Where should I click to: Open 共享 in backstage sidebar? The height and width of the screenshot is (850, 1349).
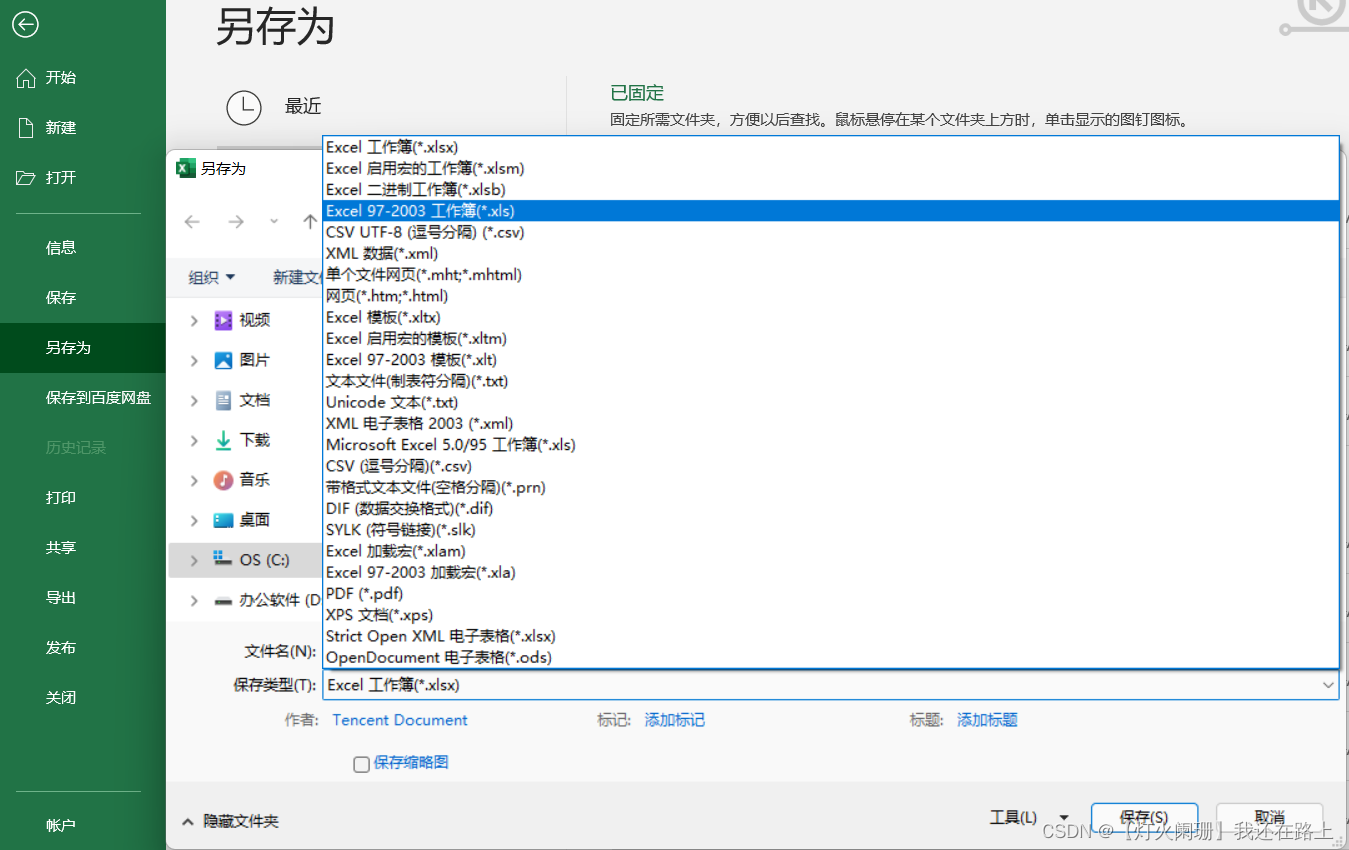coord(83,548)
